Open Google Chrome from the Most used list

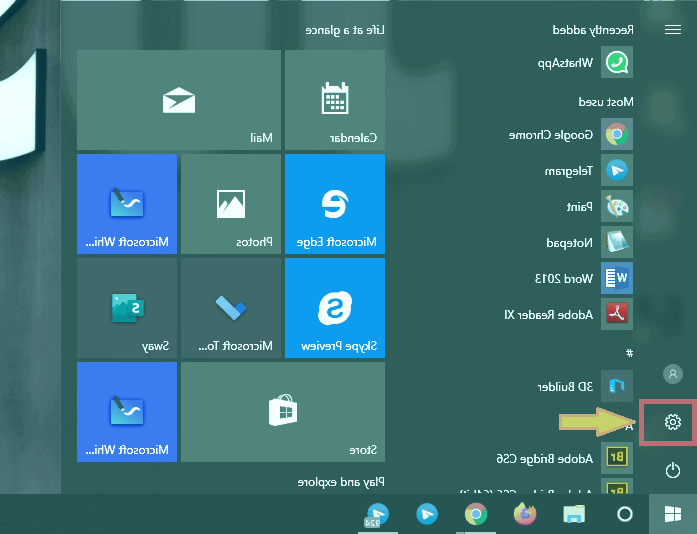pyautogui.click(x=571, y=134)
